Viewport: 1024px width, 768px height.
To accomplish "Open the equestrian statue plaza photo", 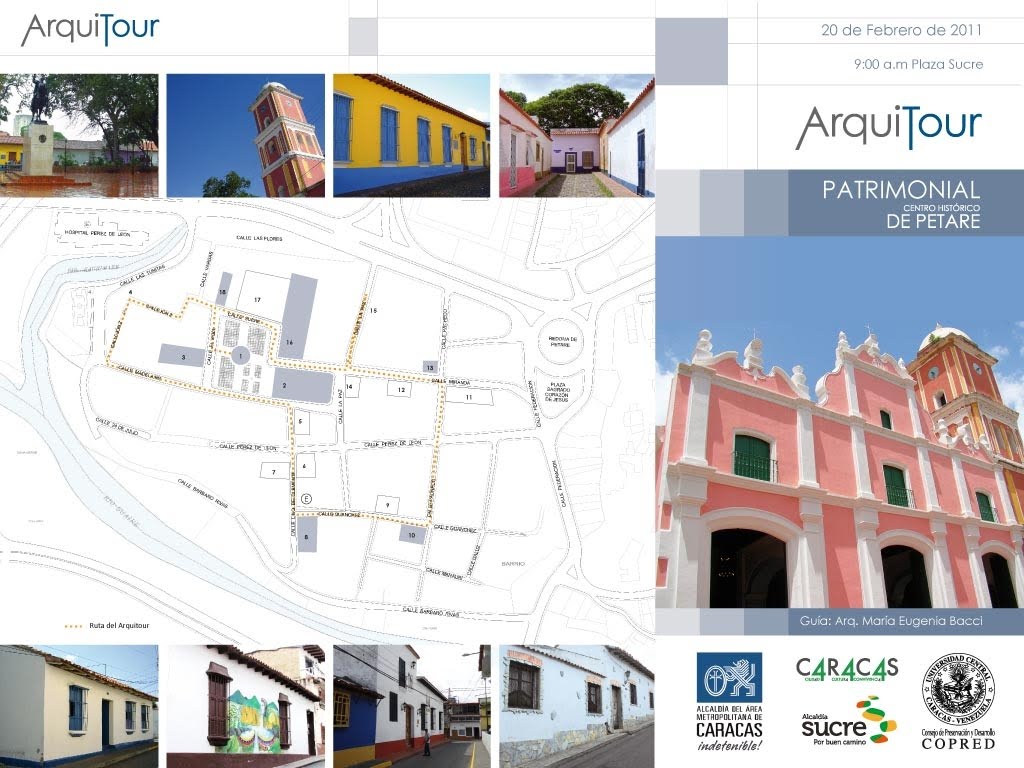I will pos(79,135).
